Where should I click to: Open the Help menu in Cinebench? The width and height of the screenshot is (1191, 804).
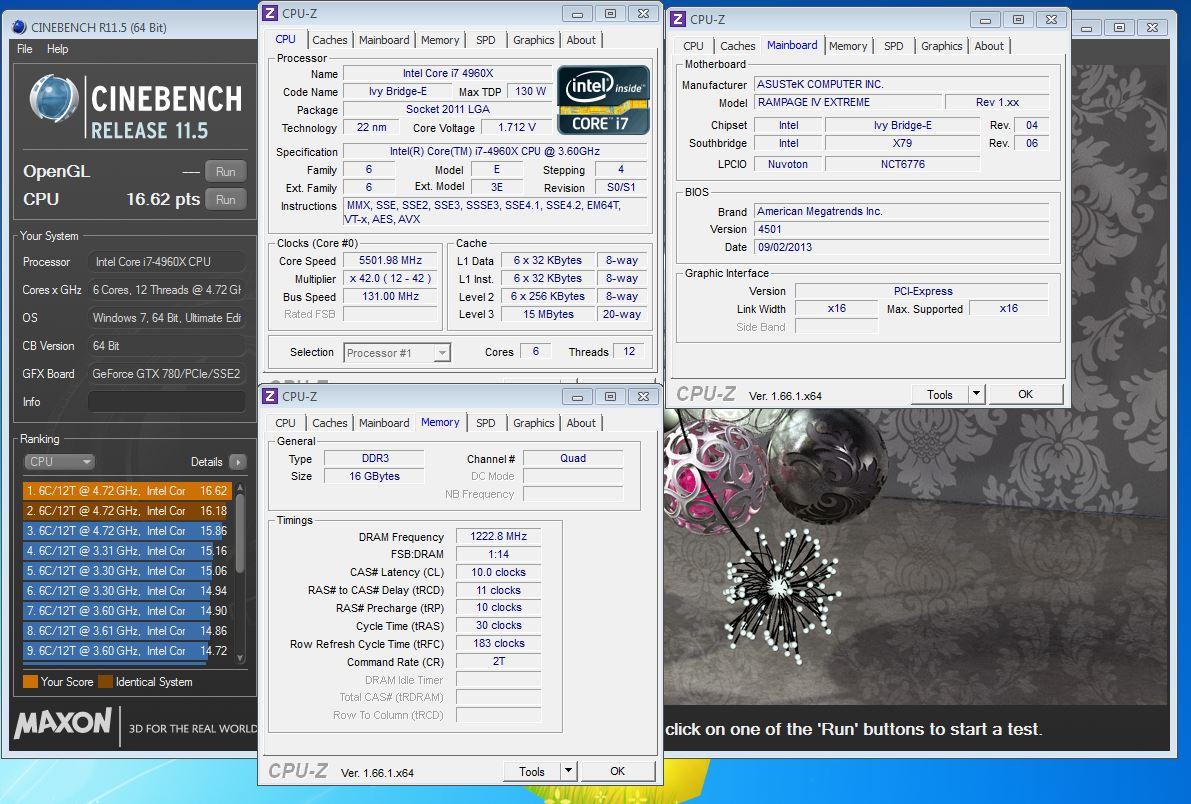click(57, 49)
